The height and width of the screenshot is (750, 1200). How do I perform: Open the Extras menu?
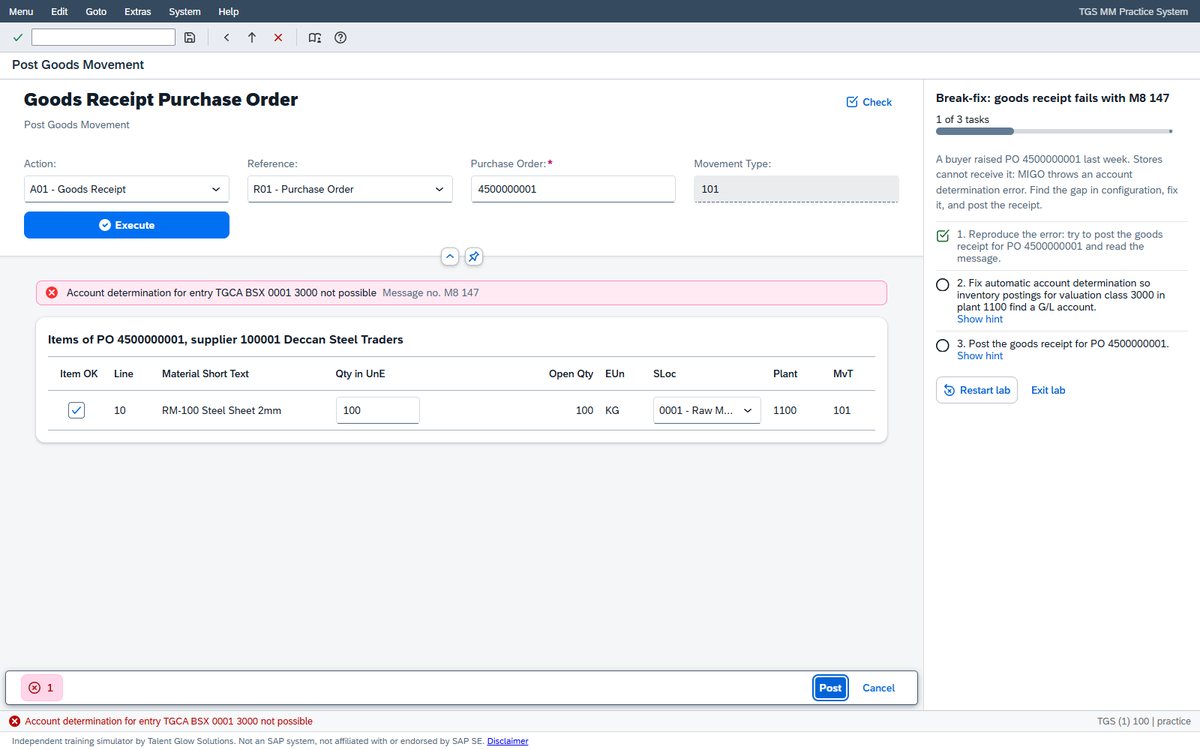coord(139,11)
